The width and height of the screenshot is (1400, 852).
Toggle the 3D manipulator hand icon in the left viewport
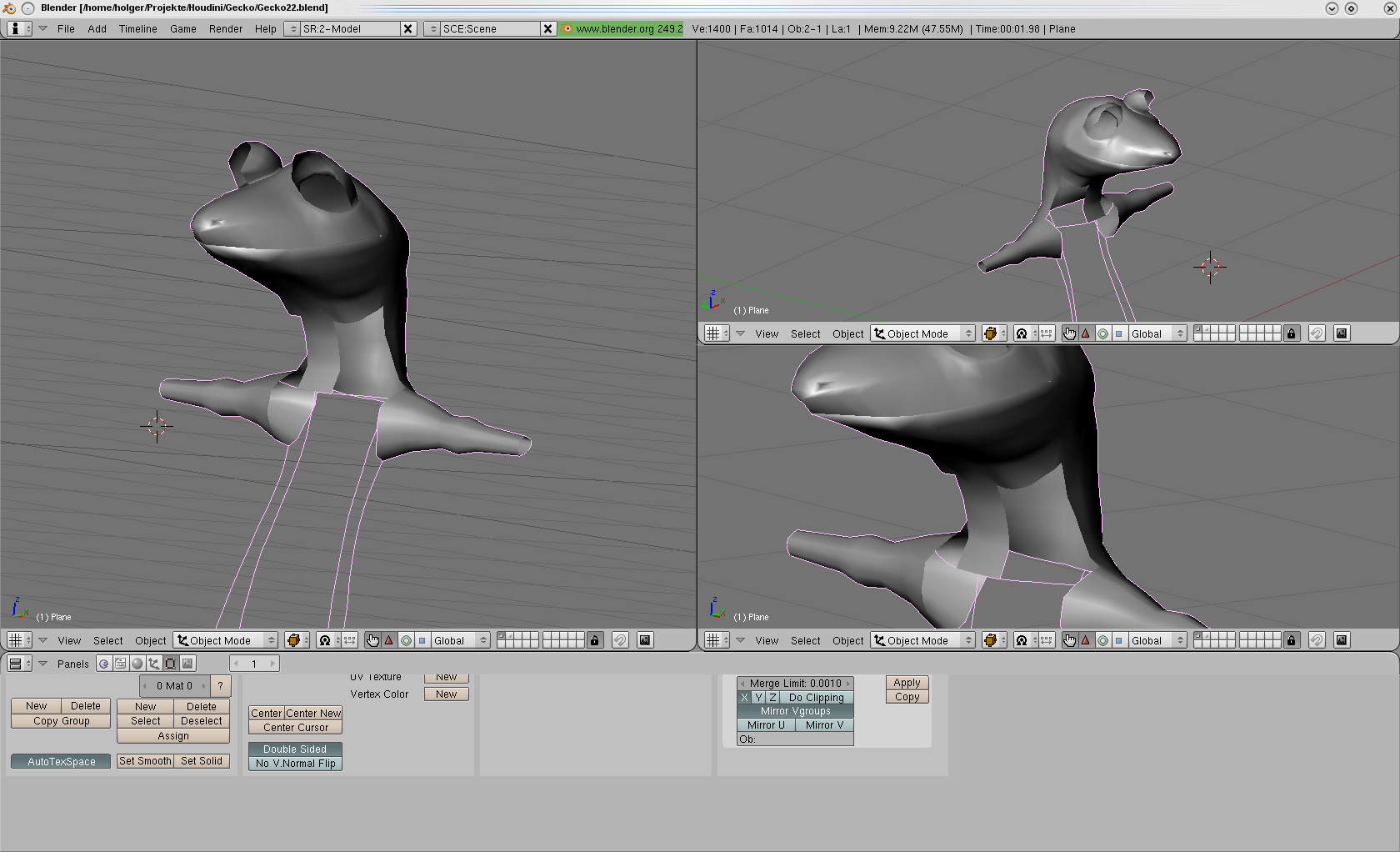372,640
